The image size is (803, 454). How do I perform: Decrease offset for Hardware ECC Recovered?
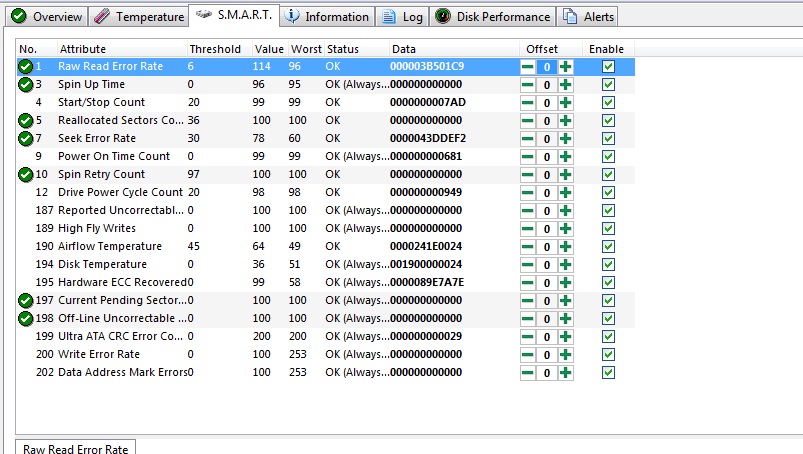(527, 283)
